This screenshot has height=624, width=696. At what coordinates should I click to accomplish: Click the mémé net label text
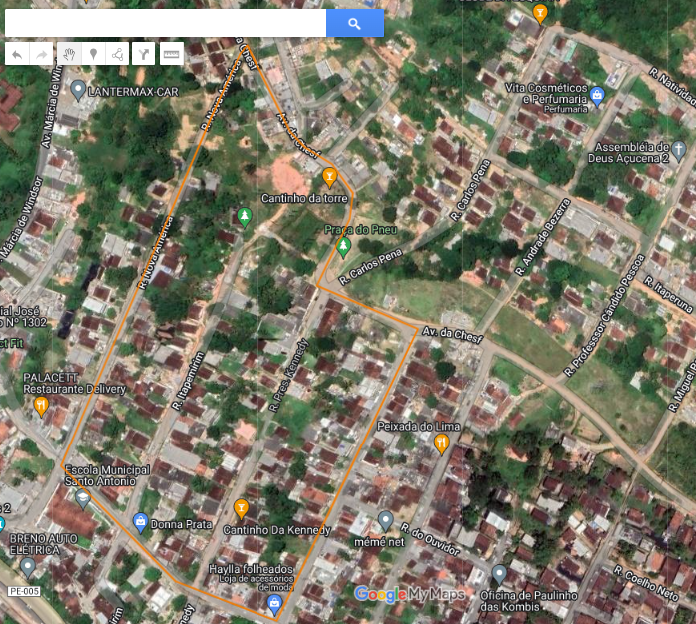point(380,542)
